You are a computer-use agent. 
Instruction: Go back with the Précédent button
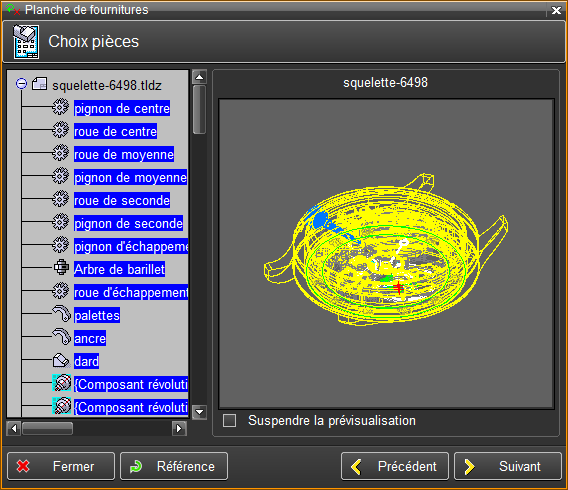(x=395, y=466)
